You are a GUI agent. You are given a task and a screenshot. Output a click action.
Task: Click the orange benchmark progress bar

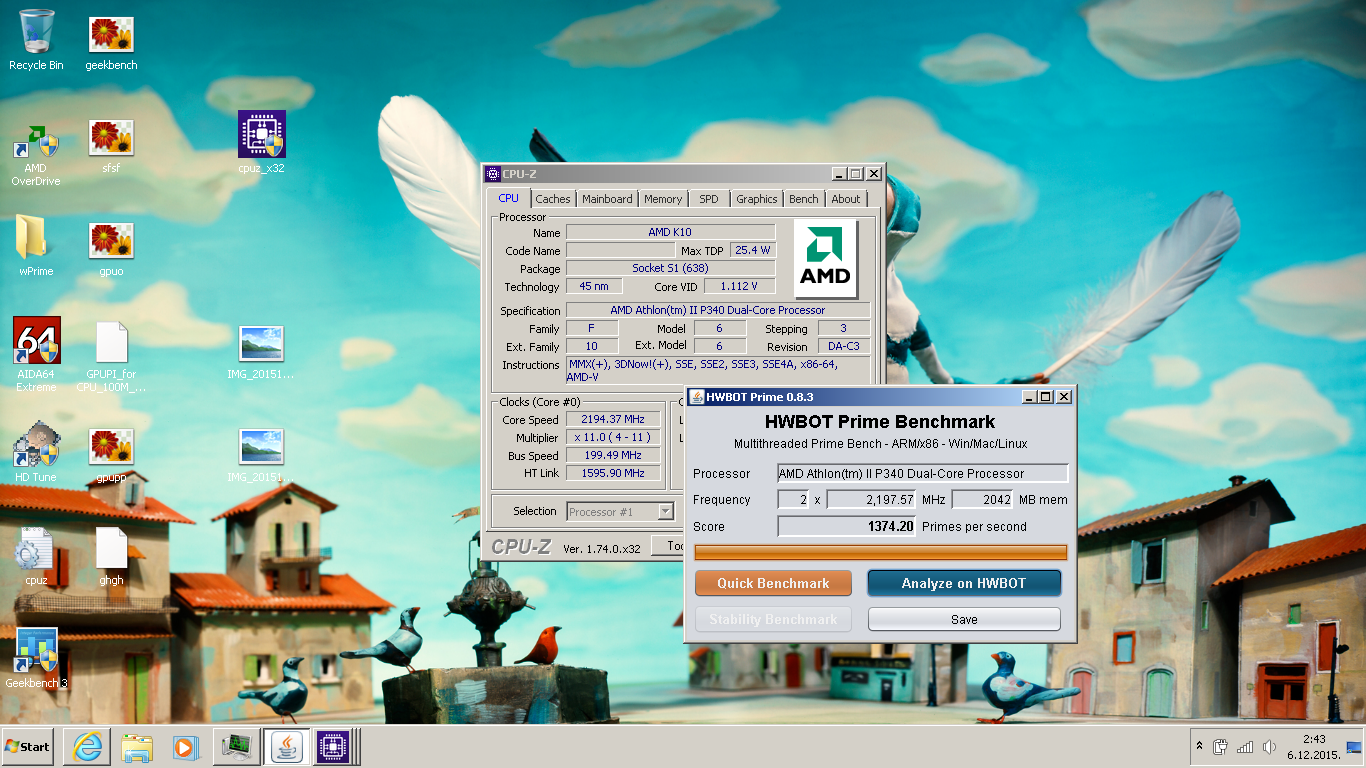tap(881, 552)
